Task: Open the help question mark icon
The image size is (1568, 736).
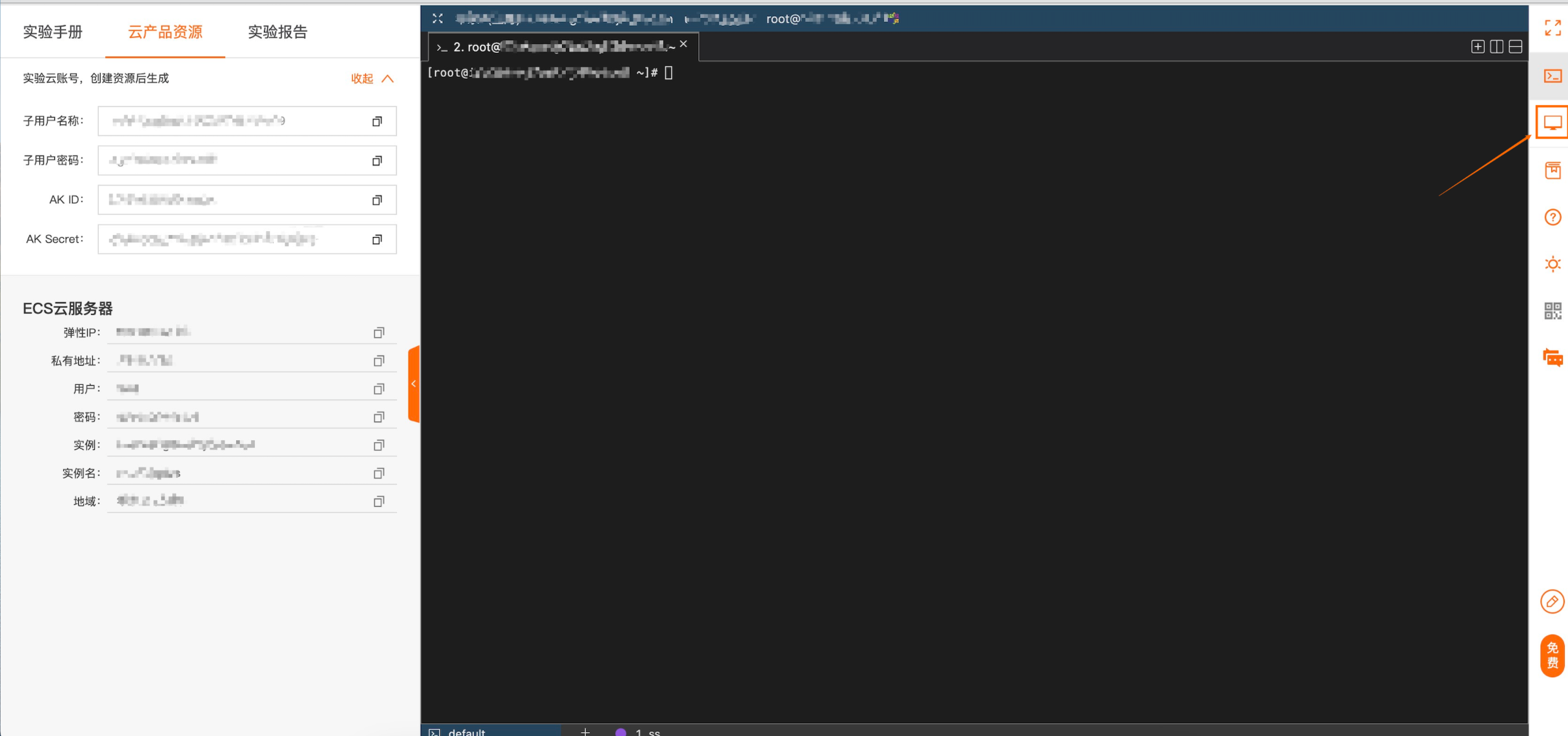Action: [x=1553, y=218]
